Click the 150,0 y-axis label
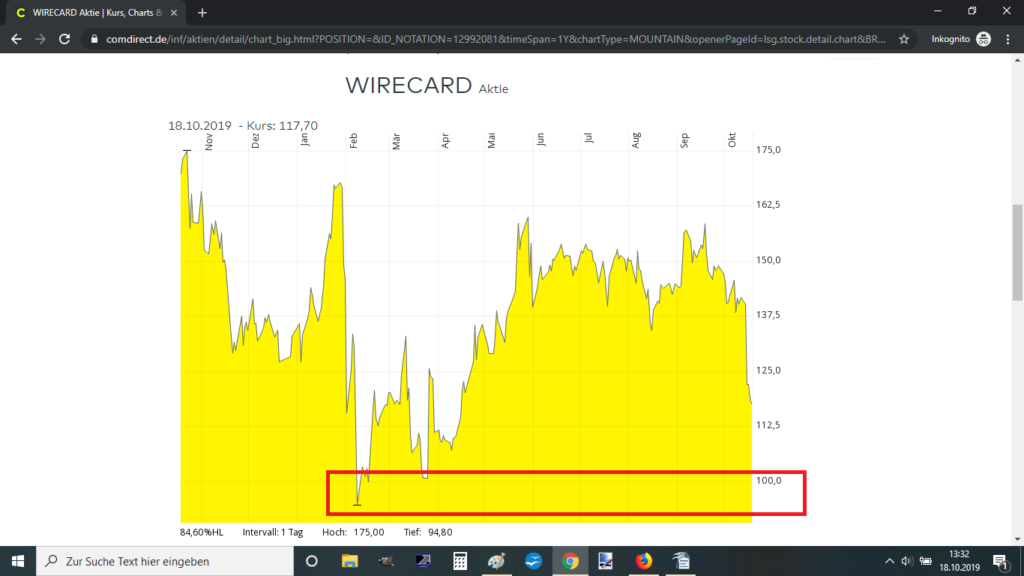The height and width of the screenshot is (576, 1024). pyautogui.click(x=768, y=260)
